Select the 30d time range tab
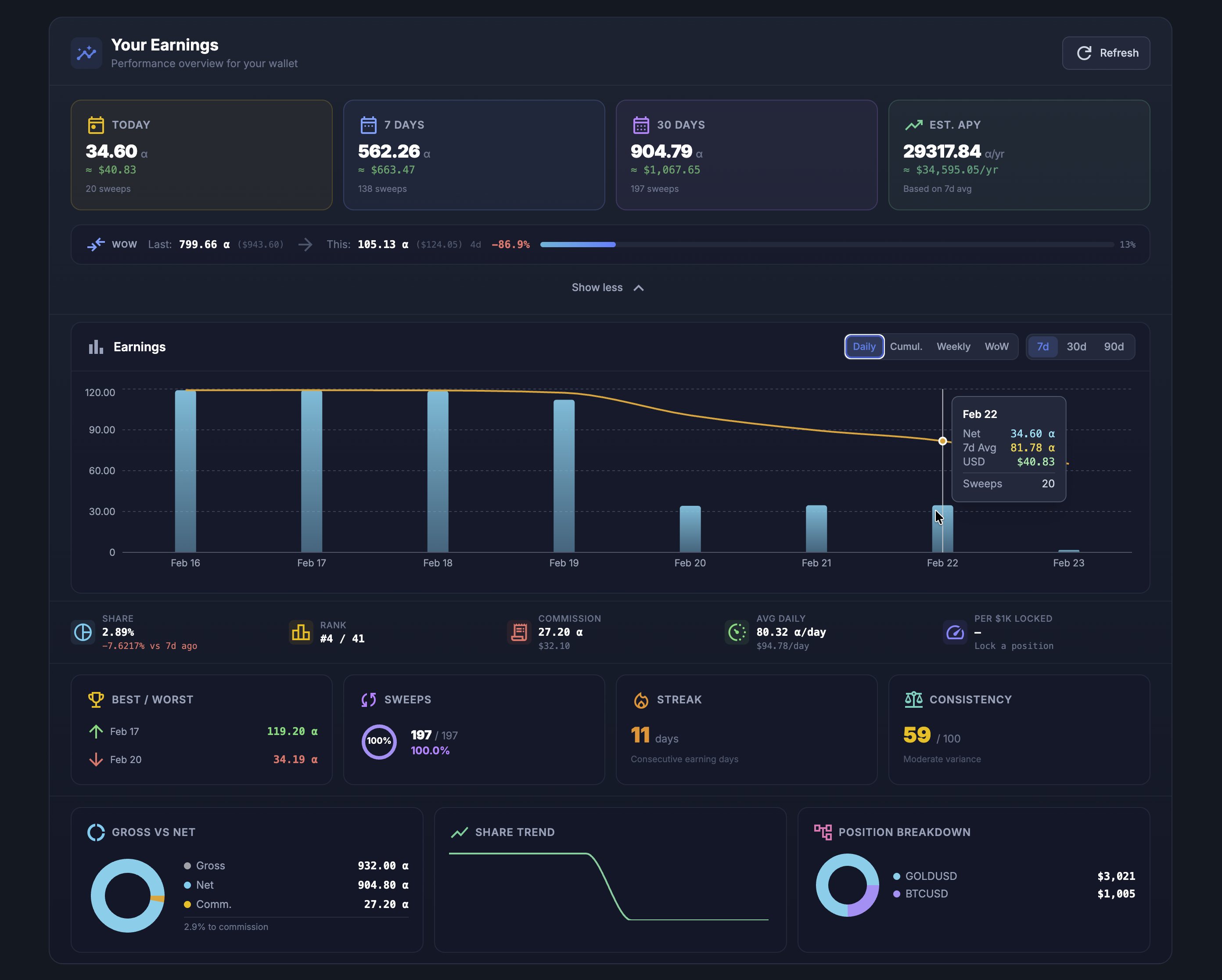This screenshot has width=1222, height=980. click(x=1076, y=346)
